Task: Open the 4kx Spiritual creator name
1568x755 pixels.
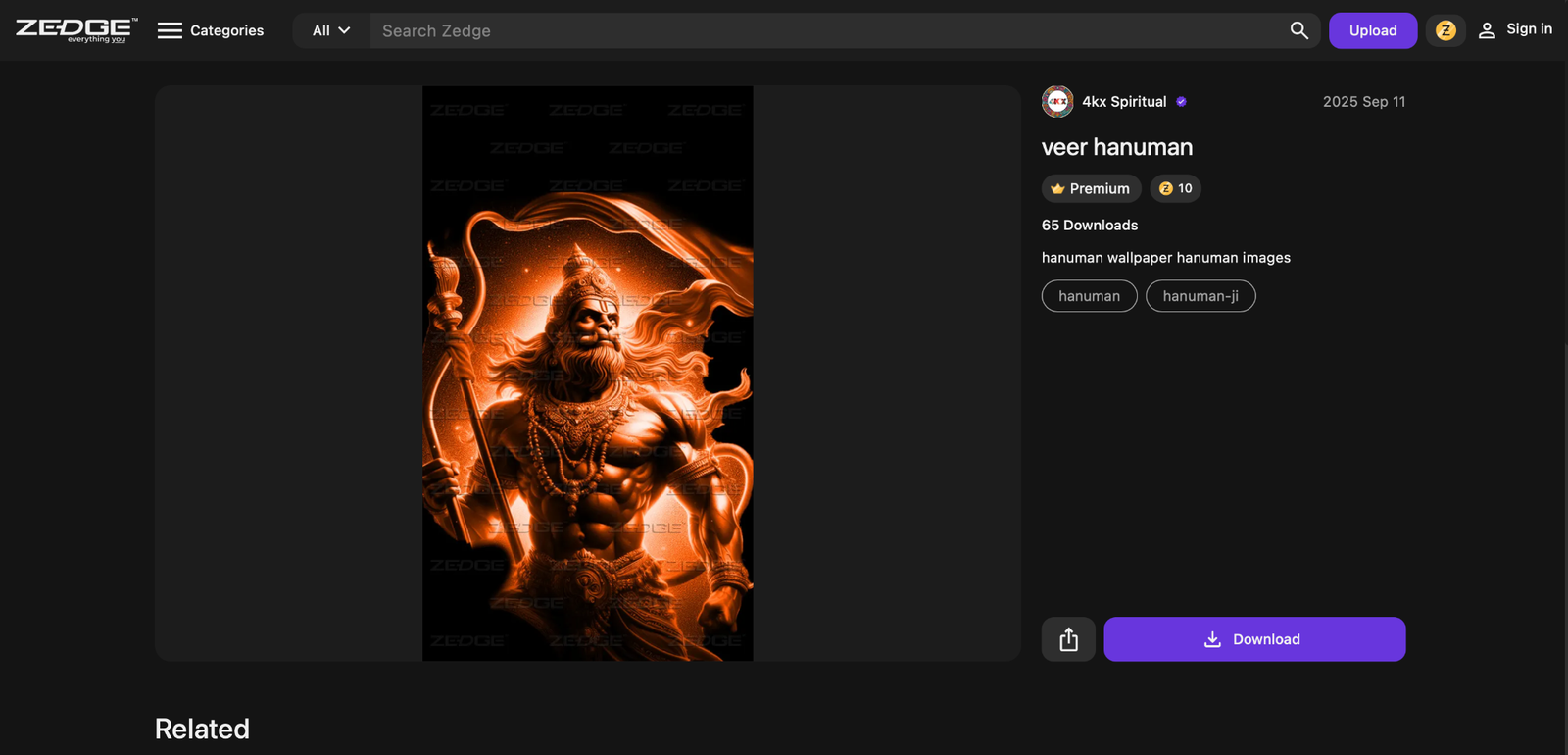Action: coord(1124,102)
